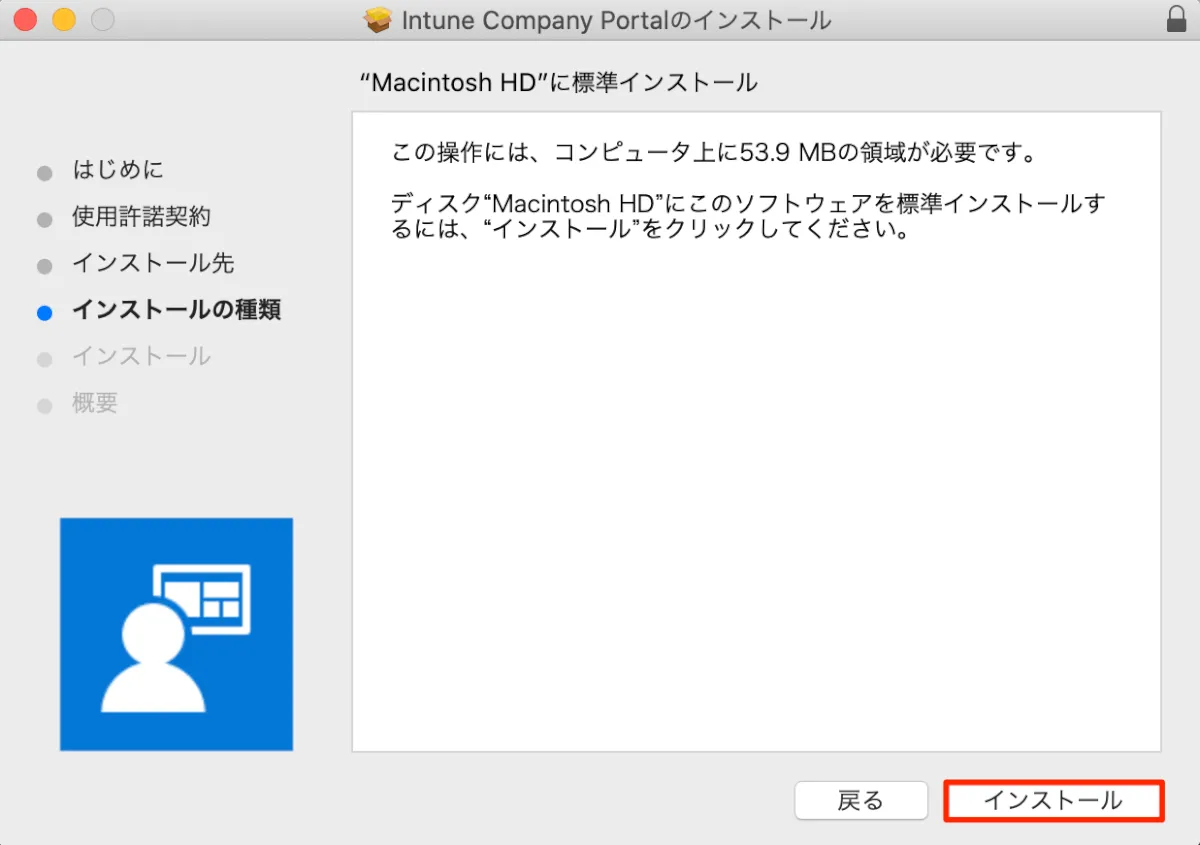Screen dimensions: 1200x845
Task: Click the “Macintosh HD”に標準インストール heading
Action: pyautogui.click(x=558, y=83)
